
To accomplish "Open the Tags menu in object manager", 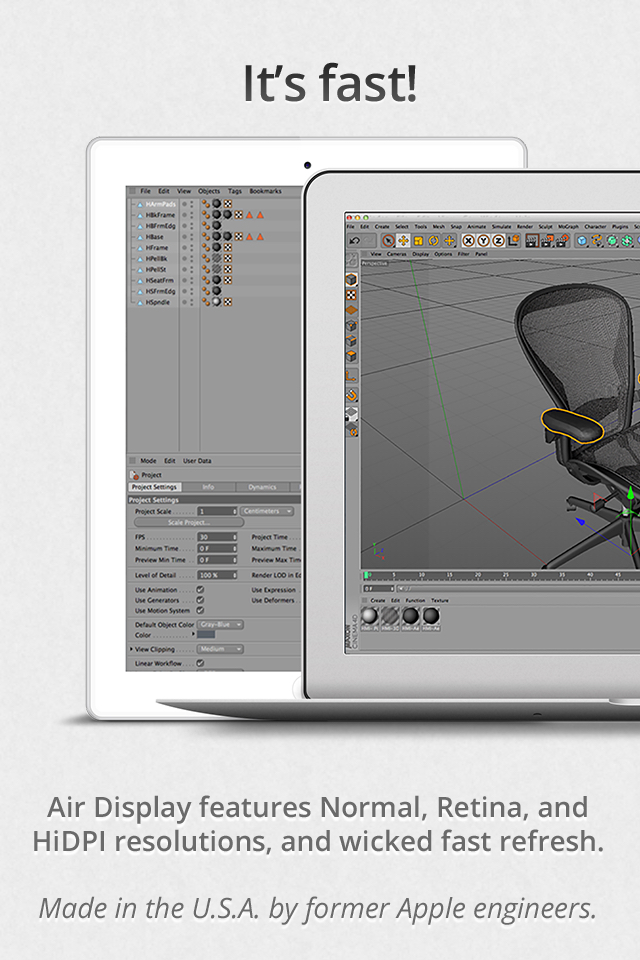I will tap(235, 191).
